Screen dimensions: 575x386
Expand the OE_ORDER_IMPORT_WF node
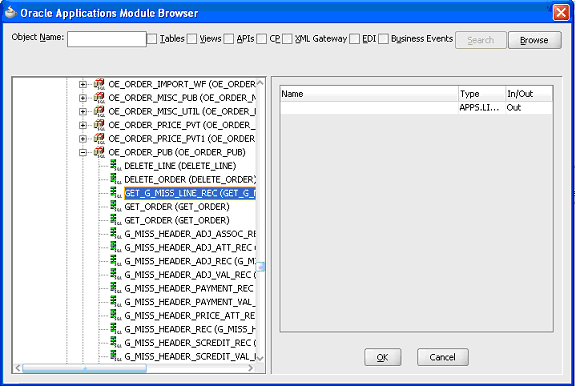point(83,85)
